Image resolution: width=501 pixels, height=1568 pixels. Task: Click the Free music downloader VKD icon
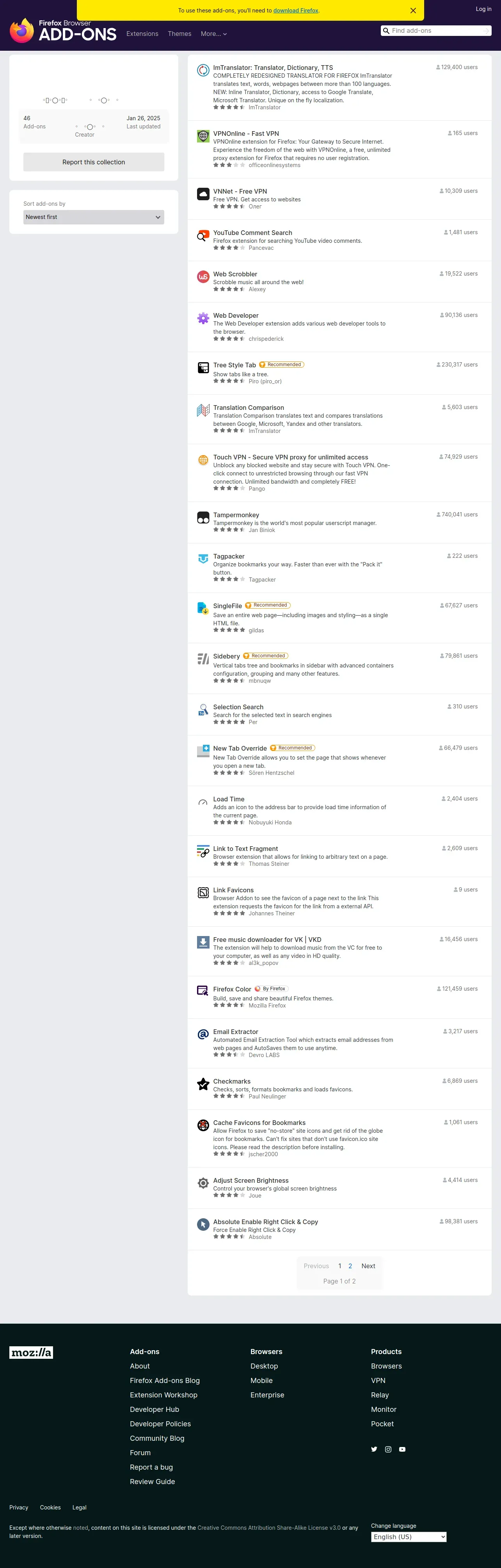pos(203,942)
